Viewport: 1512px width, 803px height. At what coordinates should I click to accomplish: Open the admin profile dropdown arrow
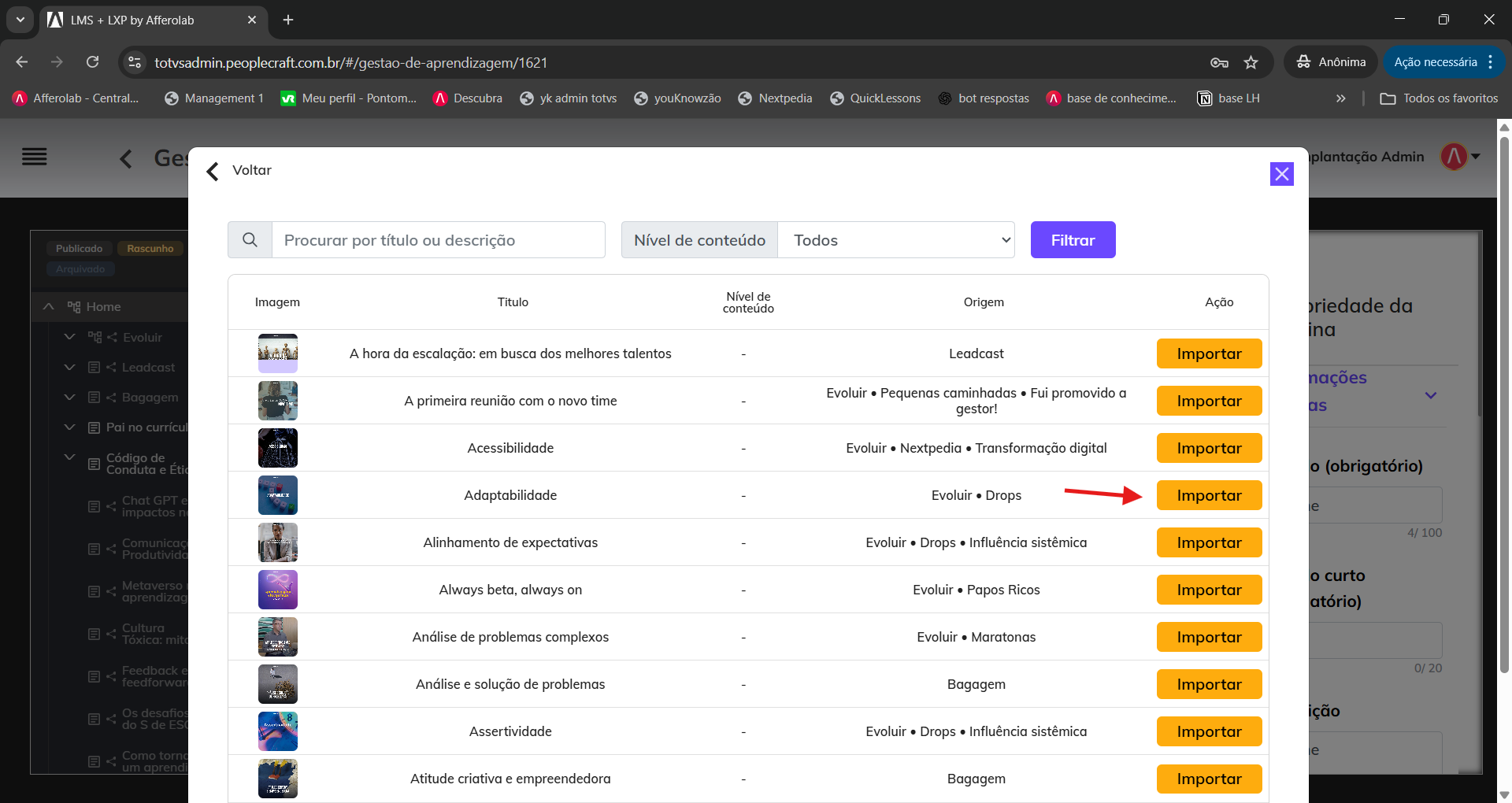[1476, 157]
